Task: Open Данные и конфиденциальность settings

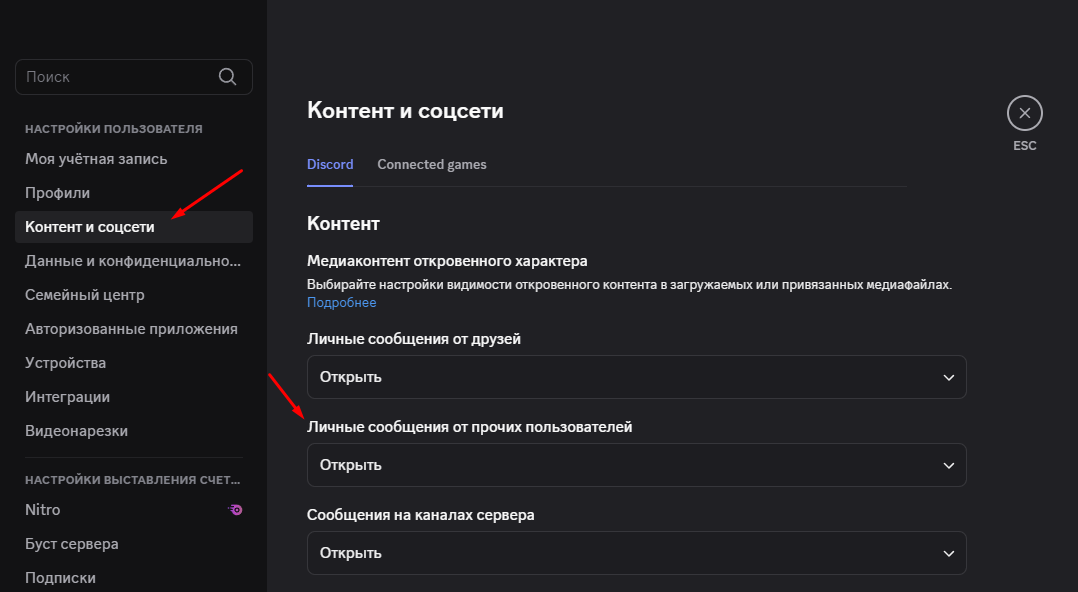Action: (x=134, y=261)
